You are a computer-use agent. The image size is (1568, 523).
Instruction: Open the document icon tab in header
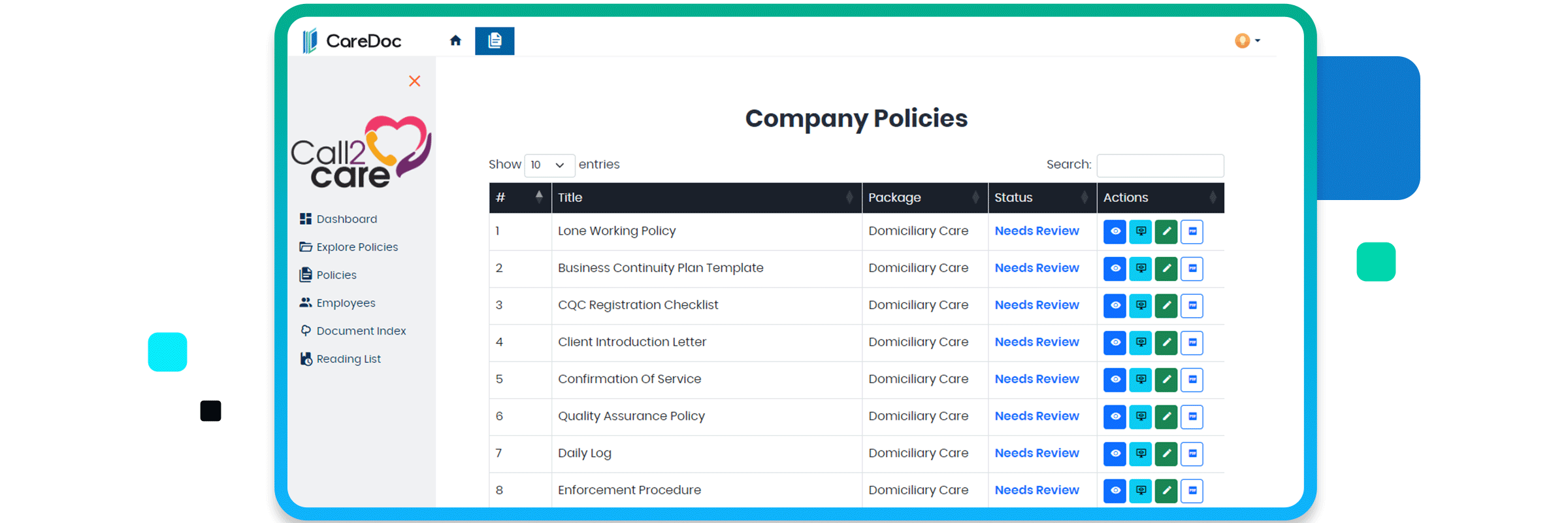pos(495,41)
